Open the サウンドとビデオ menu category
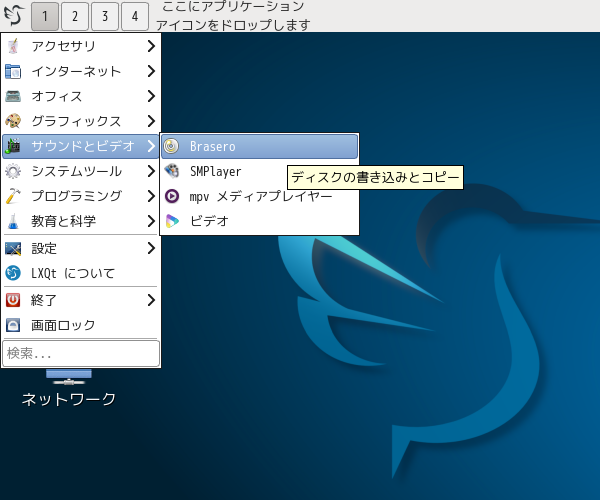The height and width of the screenshot is (500, 600). pyautogui.click(x=80, y=146)
